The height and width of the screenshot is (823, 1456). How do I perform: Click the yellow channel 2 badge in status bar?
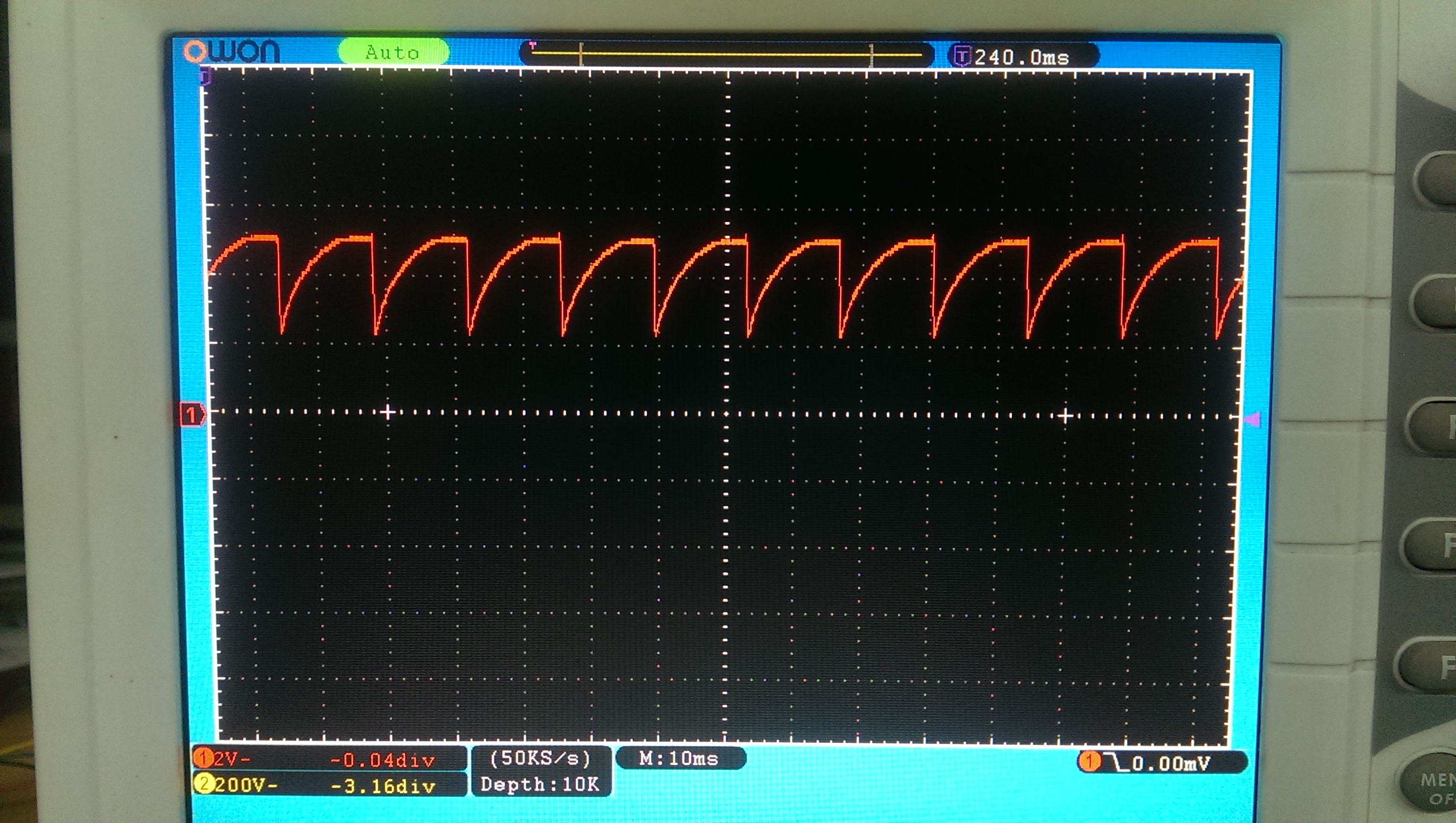204,785
